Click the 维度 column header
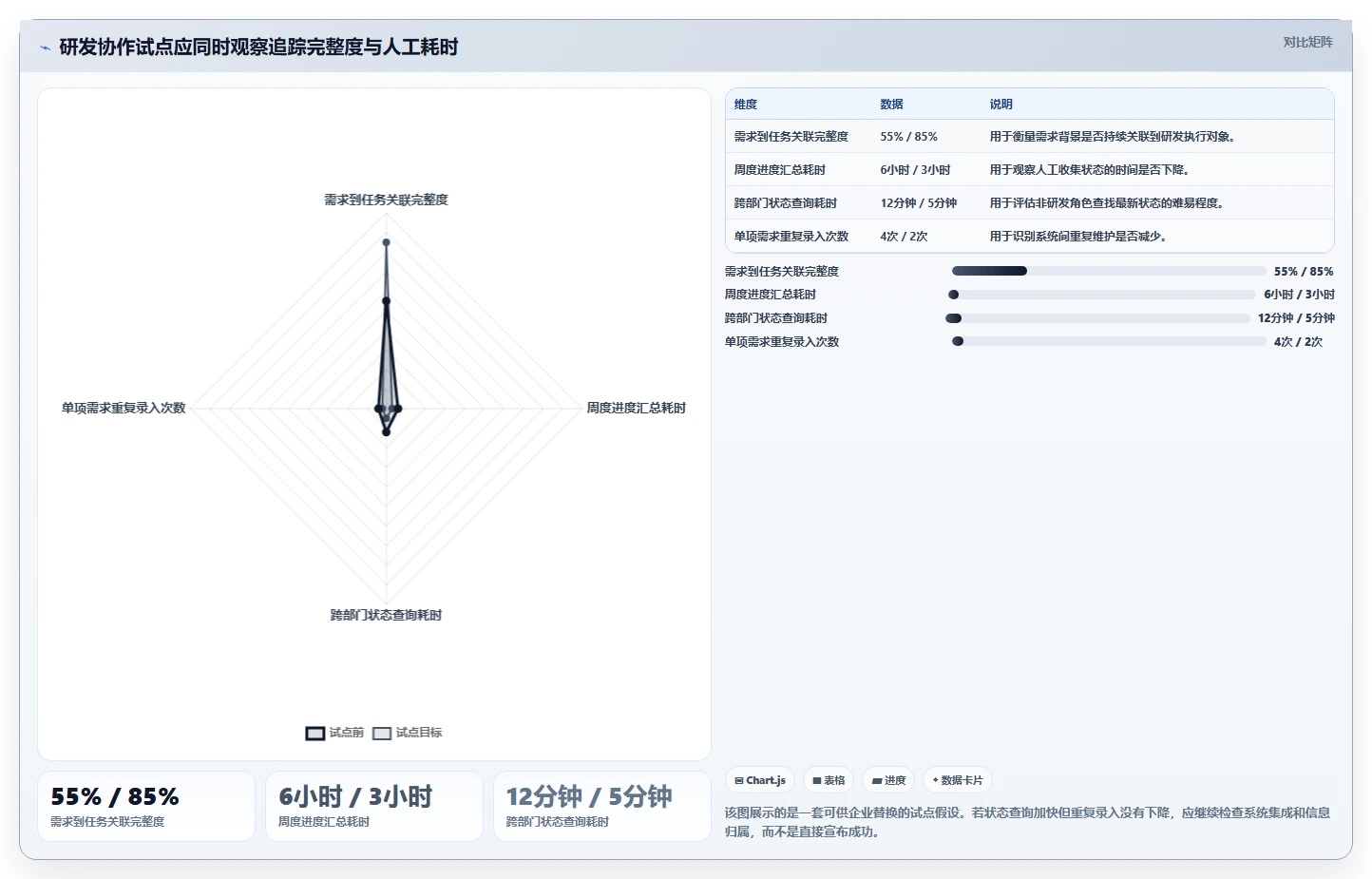 pyautogui.click(x=746, y=105)
